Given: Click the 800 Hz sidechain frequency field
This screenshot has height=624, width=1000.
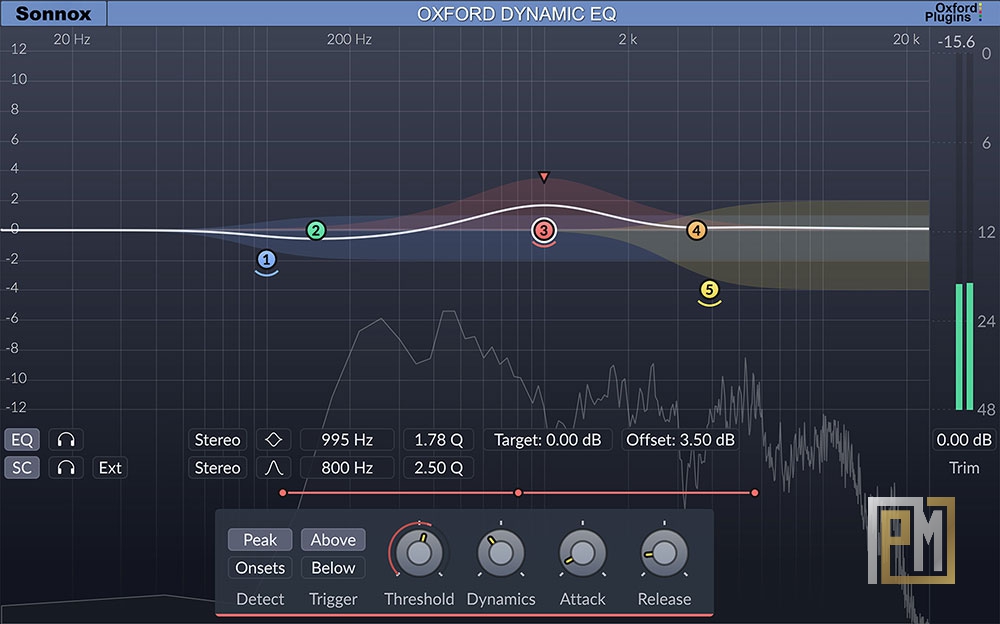Looking at the screenshot, I should point(347,468).
